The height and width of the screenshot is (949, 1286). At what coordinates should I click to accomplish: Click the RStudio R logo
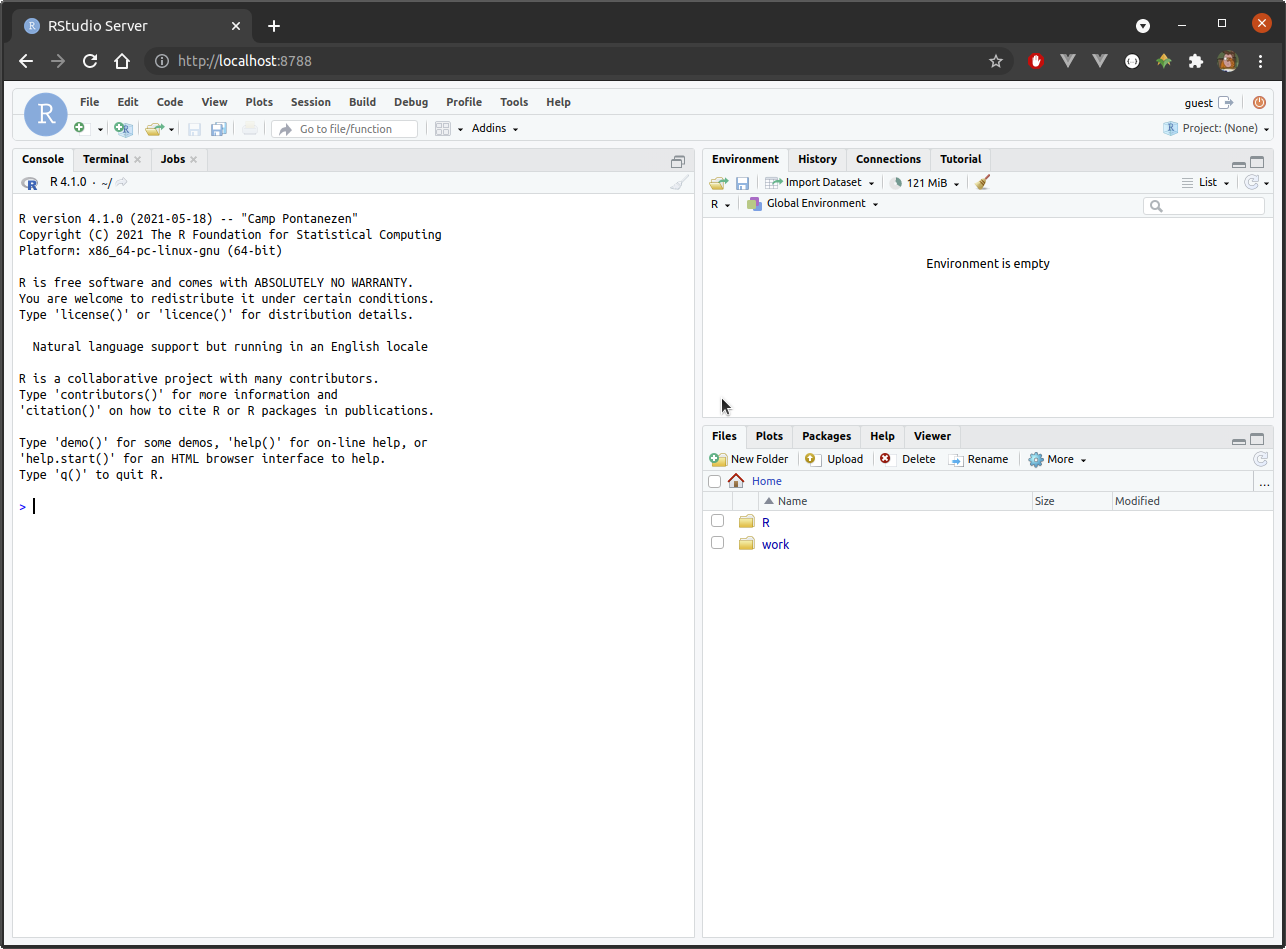[x=45, y=115]
